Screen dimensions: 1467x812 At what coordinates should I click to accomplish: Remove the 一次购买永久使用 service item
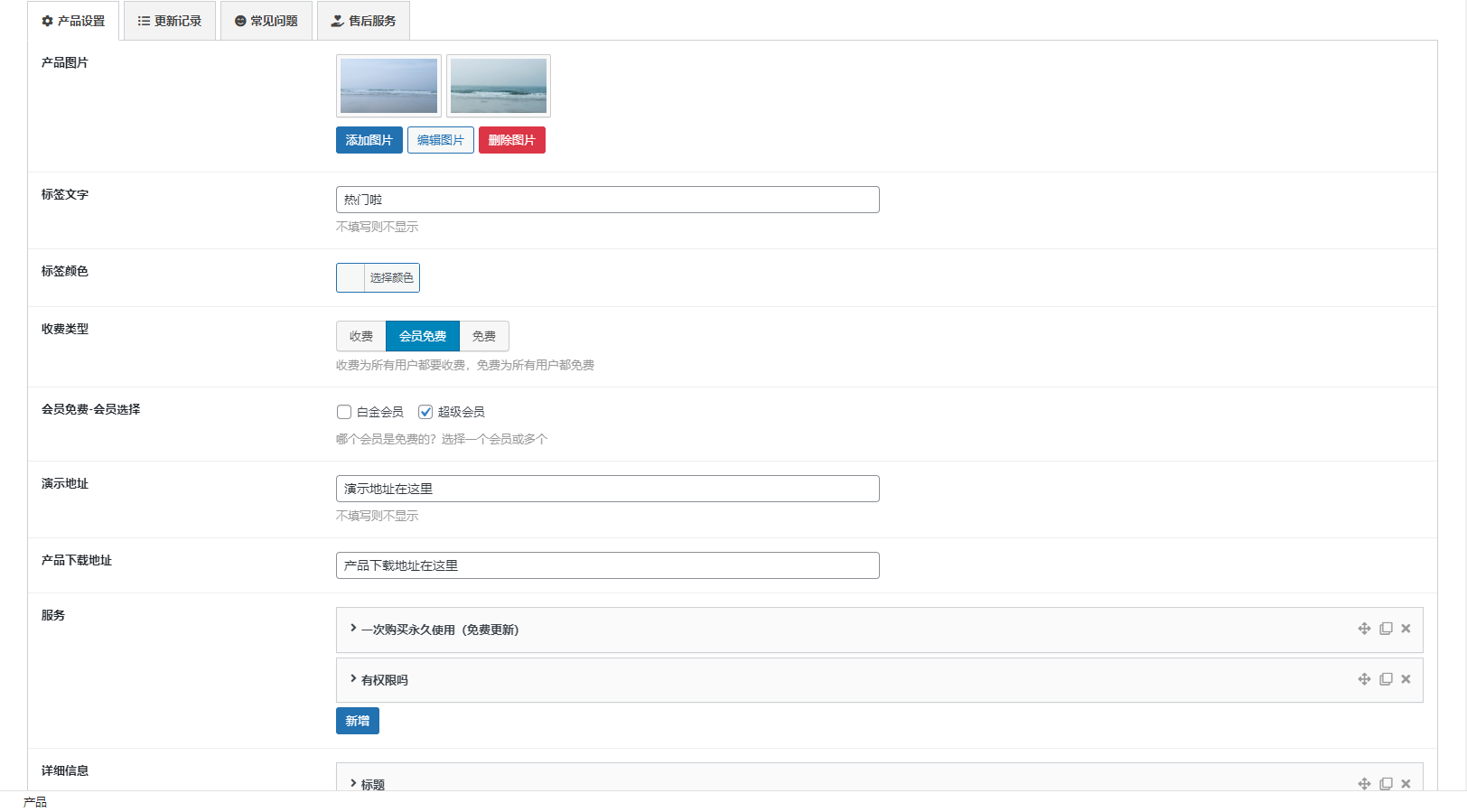point(1406,629)
